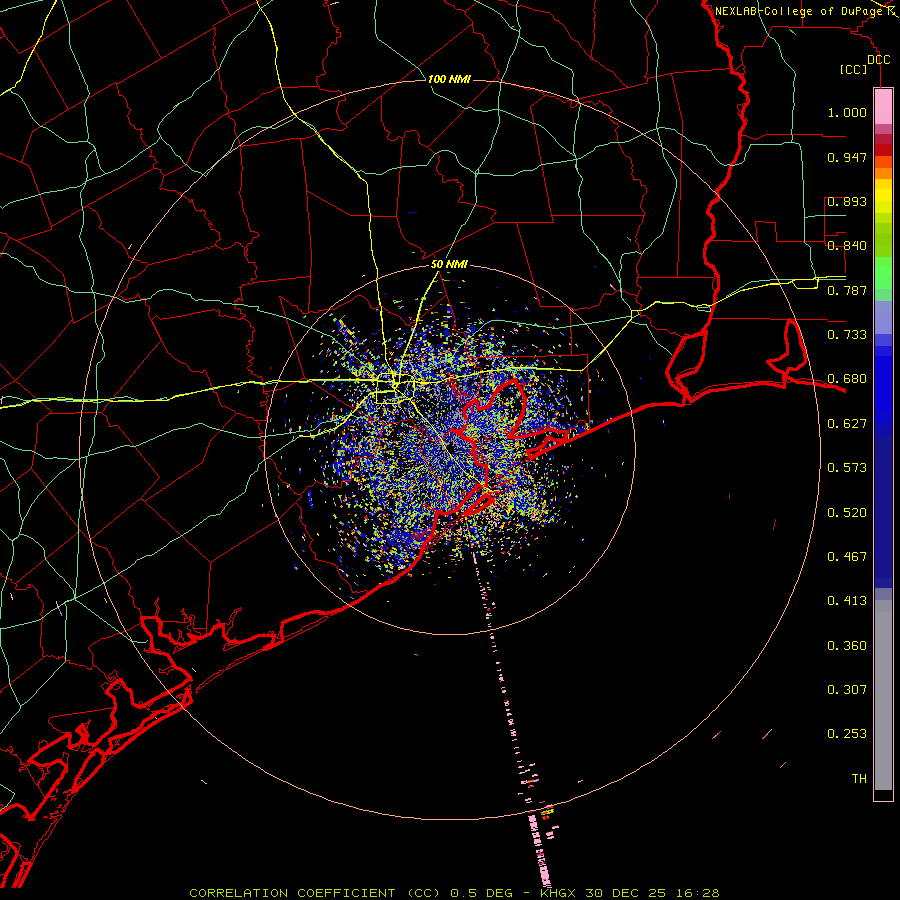Click the pink segment at color bar top

[883, 107]
